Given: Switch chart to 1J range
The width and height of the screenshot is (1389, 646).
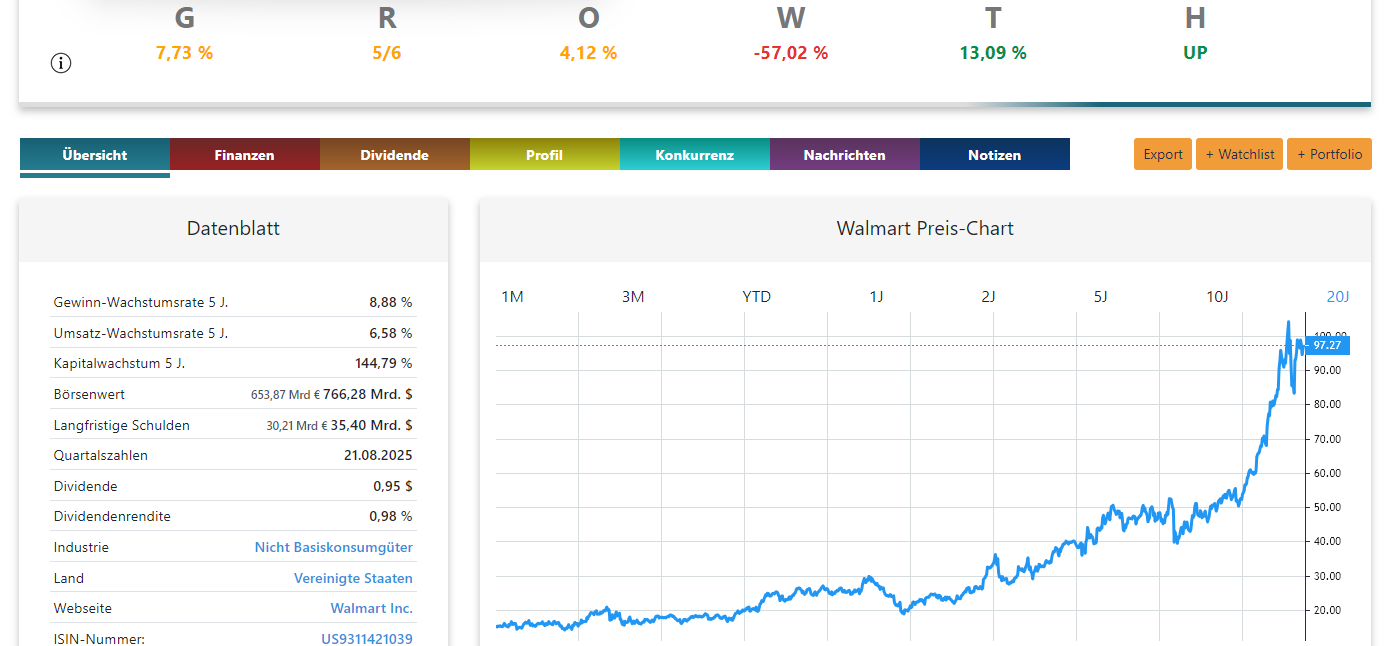Looking at the screenshot, I should [x=876, y=297].
